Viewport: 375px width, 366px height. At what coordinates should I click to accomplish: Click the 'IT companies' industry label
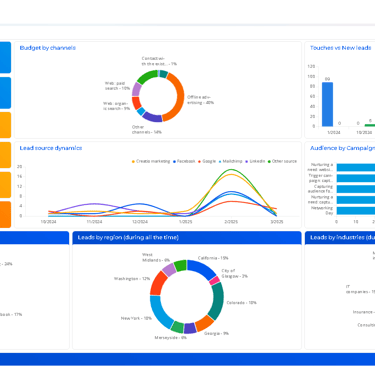pyautogui.click(x=360, y=289)
